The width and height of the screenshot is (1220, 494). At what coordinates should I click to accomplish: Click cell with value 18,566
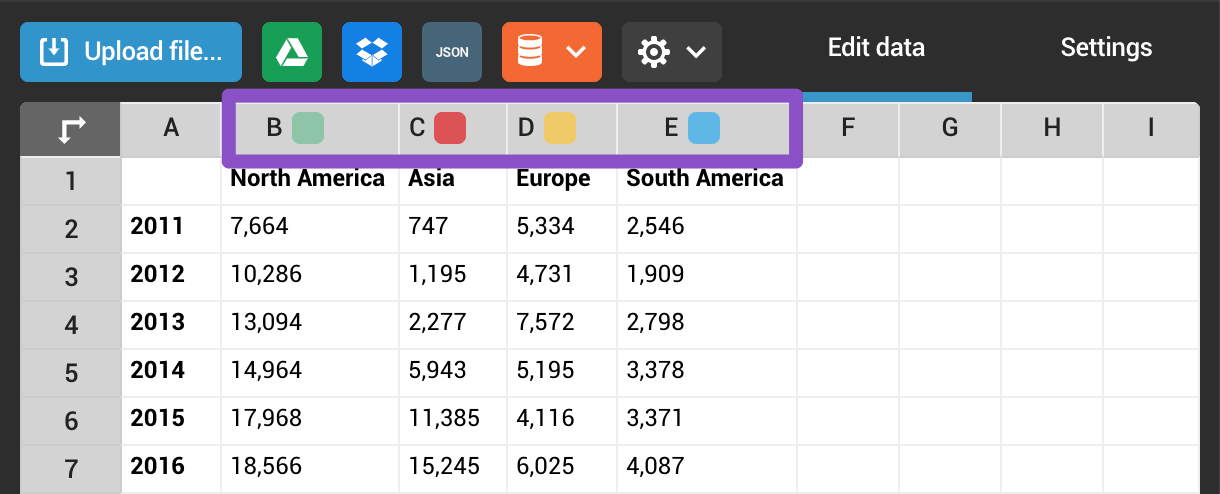pyautogui.click(x=310, y=469)
